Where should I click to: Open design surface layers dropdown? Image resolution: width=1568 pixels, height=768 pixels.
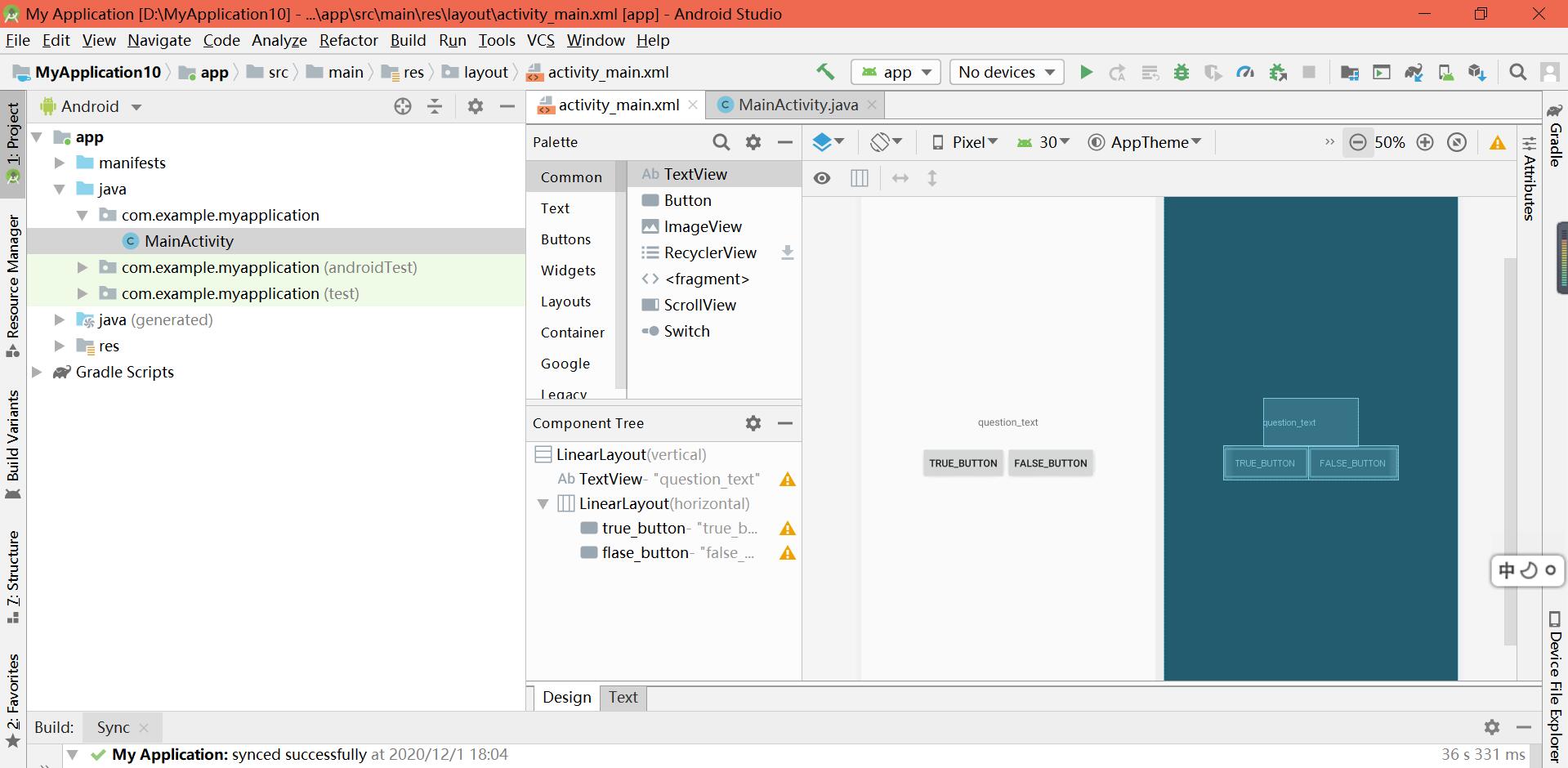(829, 142)
